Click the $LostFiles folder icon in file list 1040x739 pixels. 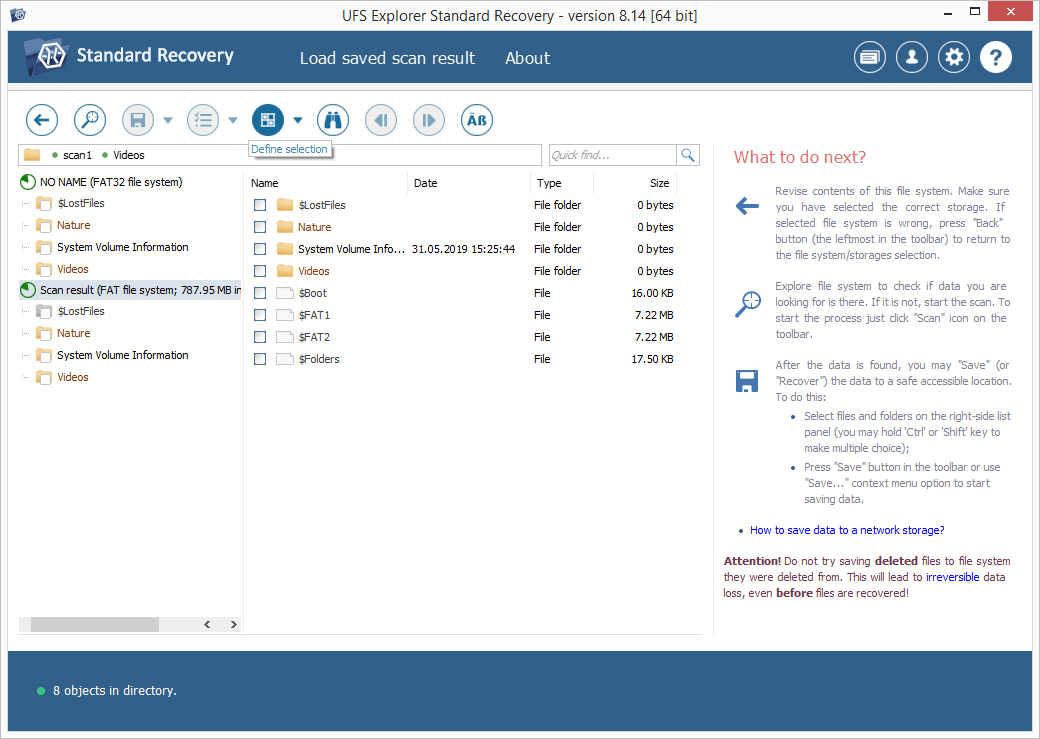click(x=285, y=205)
